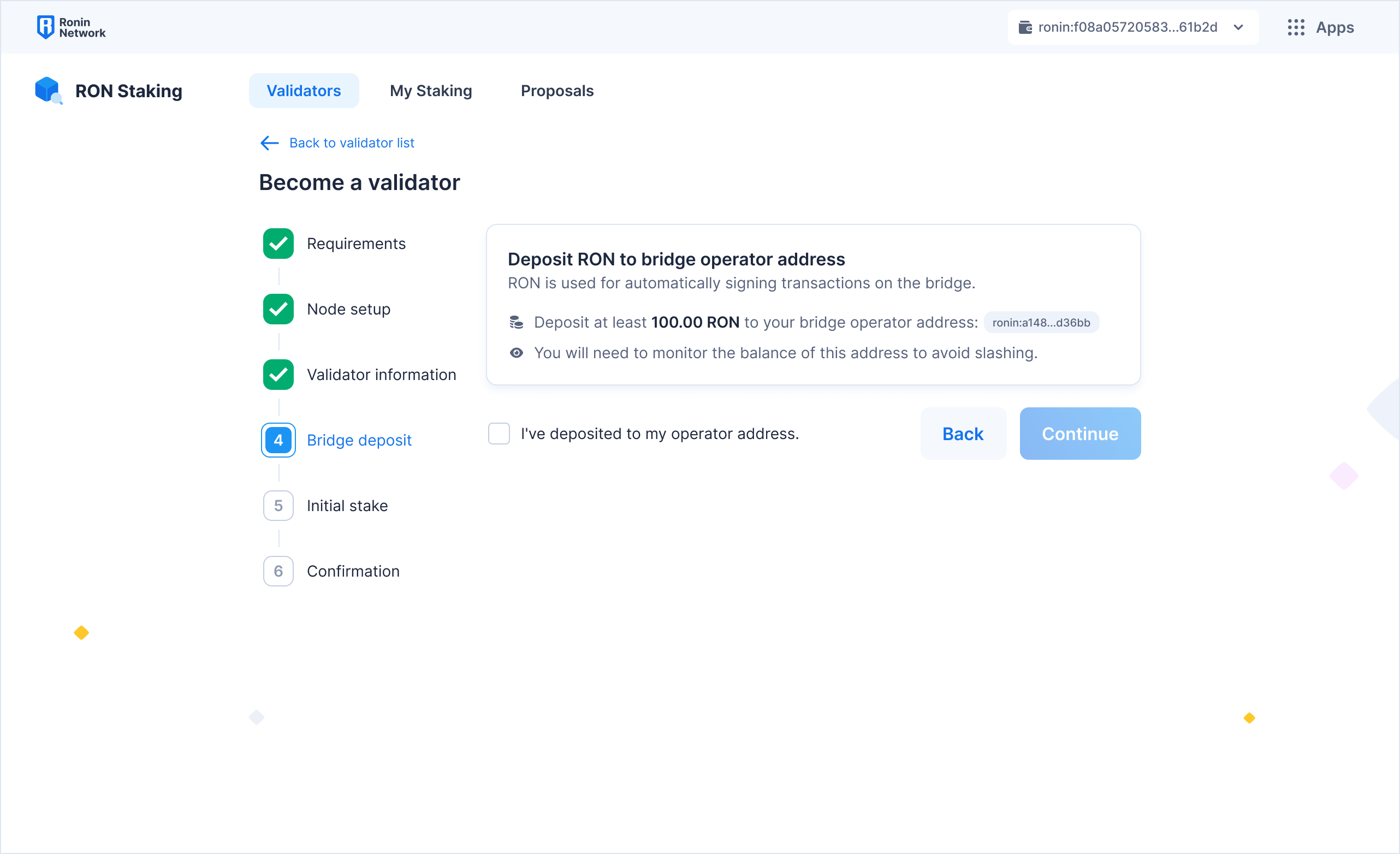Click the Validator information checkmark icon

(278, 375)
